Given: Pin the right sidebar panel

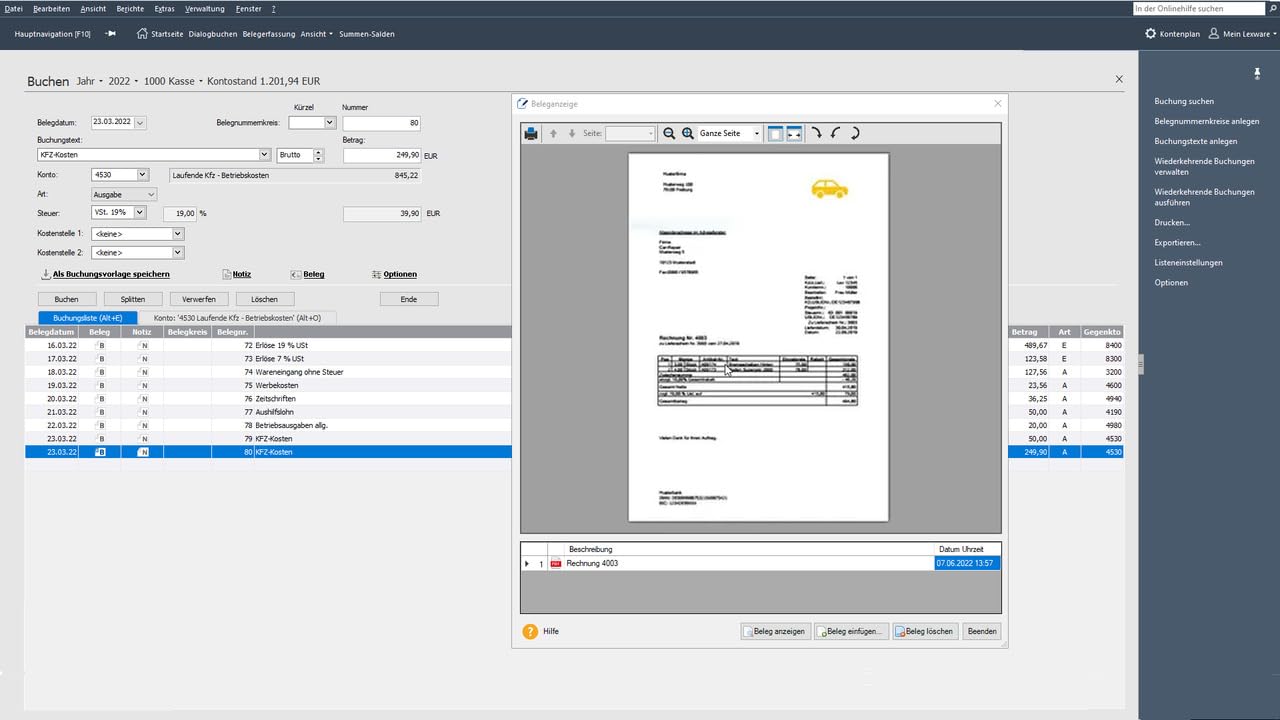Looking at the screenshot, I should tap(1258, 74).
